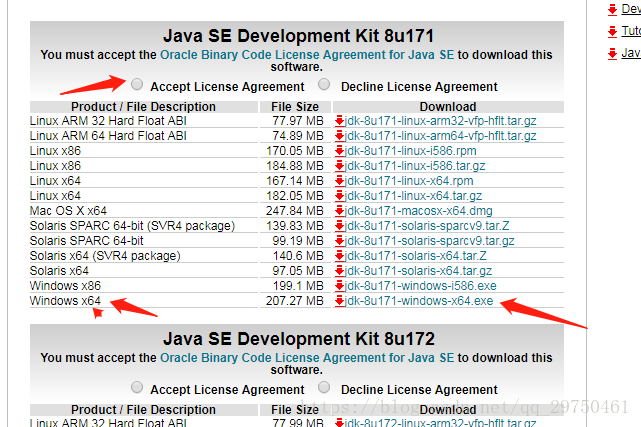Click download icon beside jdk-8u171-windows-i586.exe
Viewport: 641px width, 427px height.
(x=339, y=286)
